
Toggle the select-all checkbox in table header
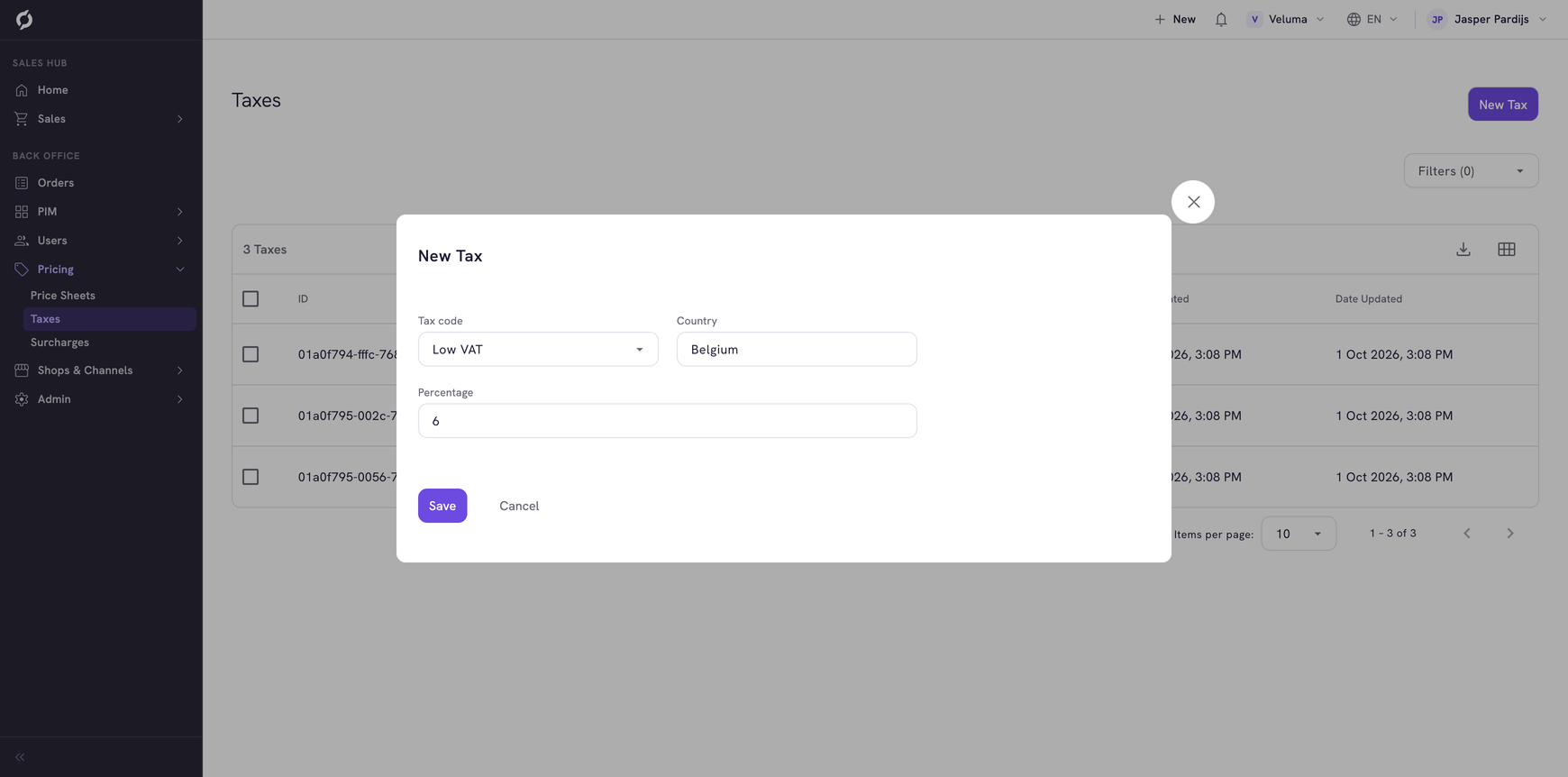tap(251, 299)
